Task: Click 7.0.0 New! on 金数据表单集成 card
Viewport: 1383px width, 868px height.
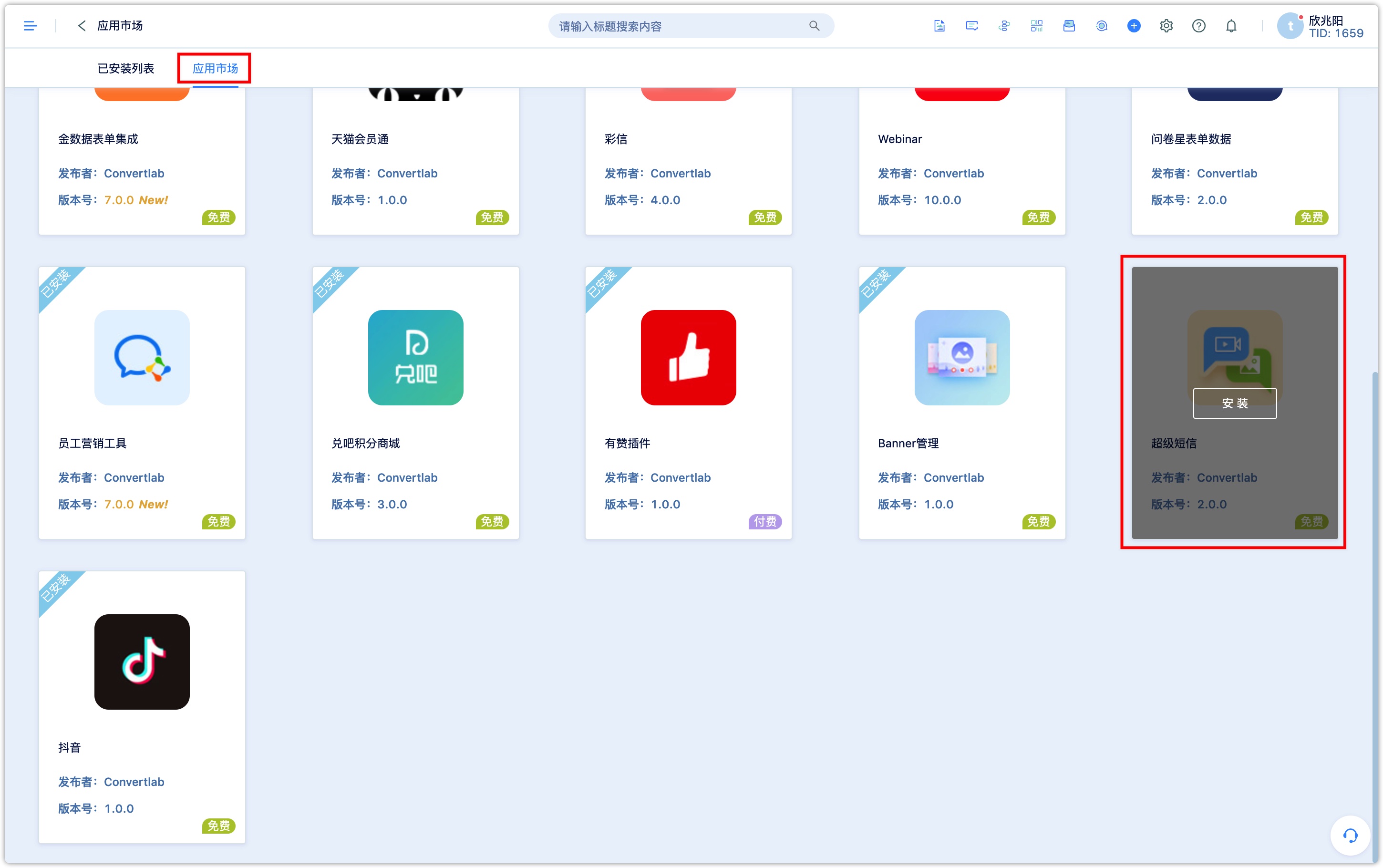Action: pos(136,200)
